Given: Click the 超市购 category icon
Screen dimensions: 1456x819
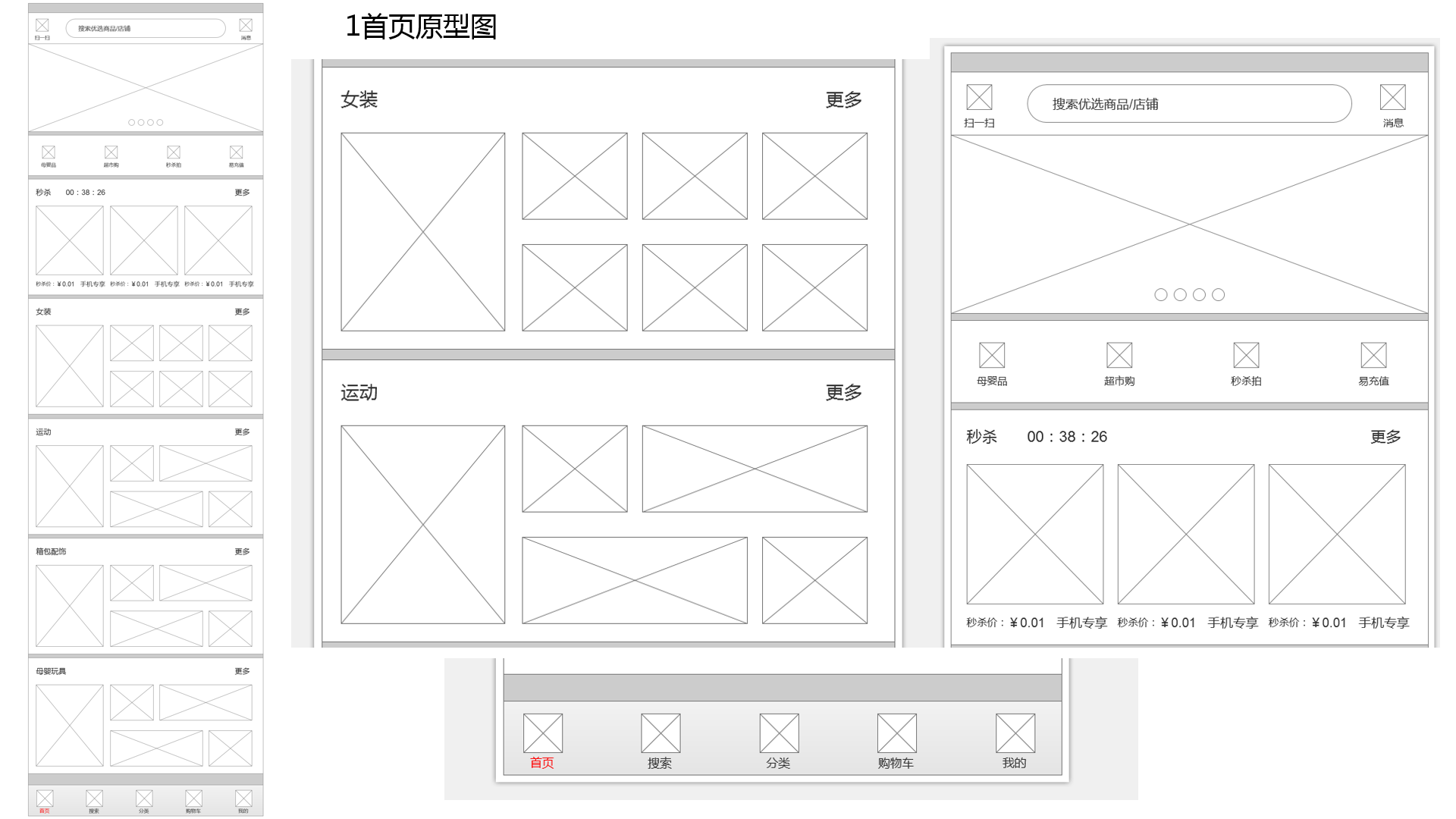Looking at the screenshot, I should coord(1120,355).
